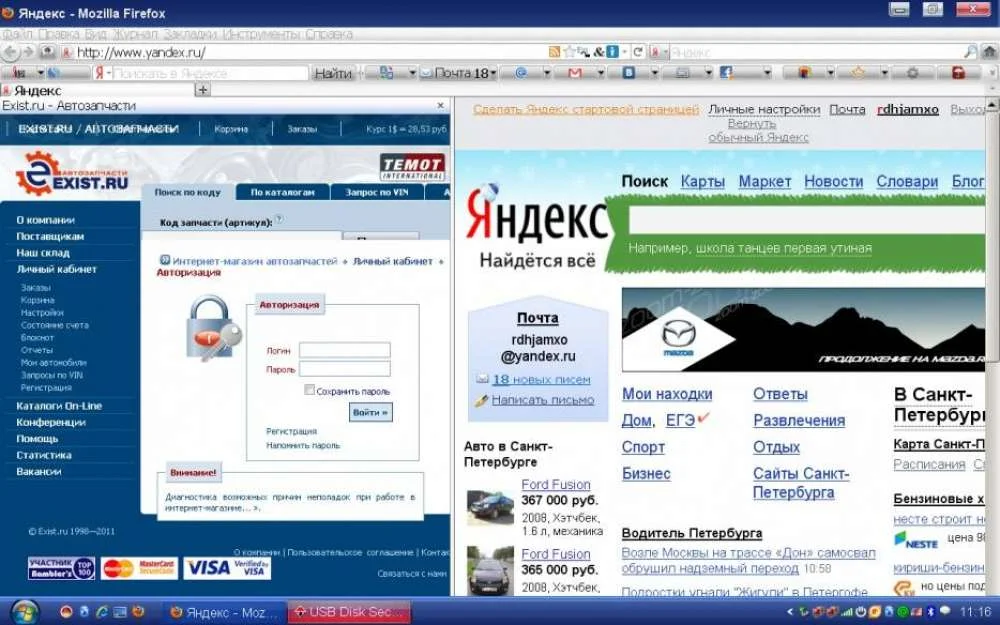Open Личный кабинет in Exist sidebar
The height and width of the screenshot is (625, 1000).
(x=56, y=269)
